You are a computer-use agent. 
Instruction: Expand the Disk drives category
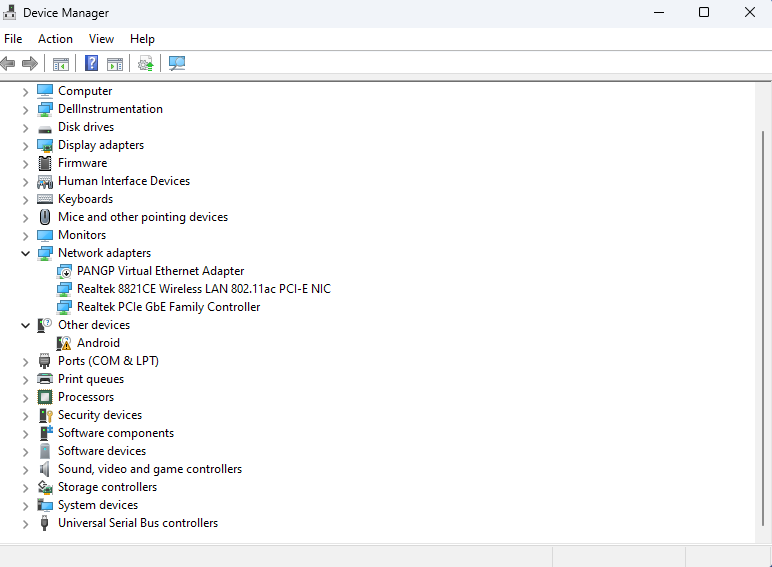pyautogui.click(x=26, y=128)
